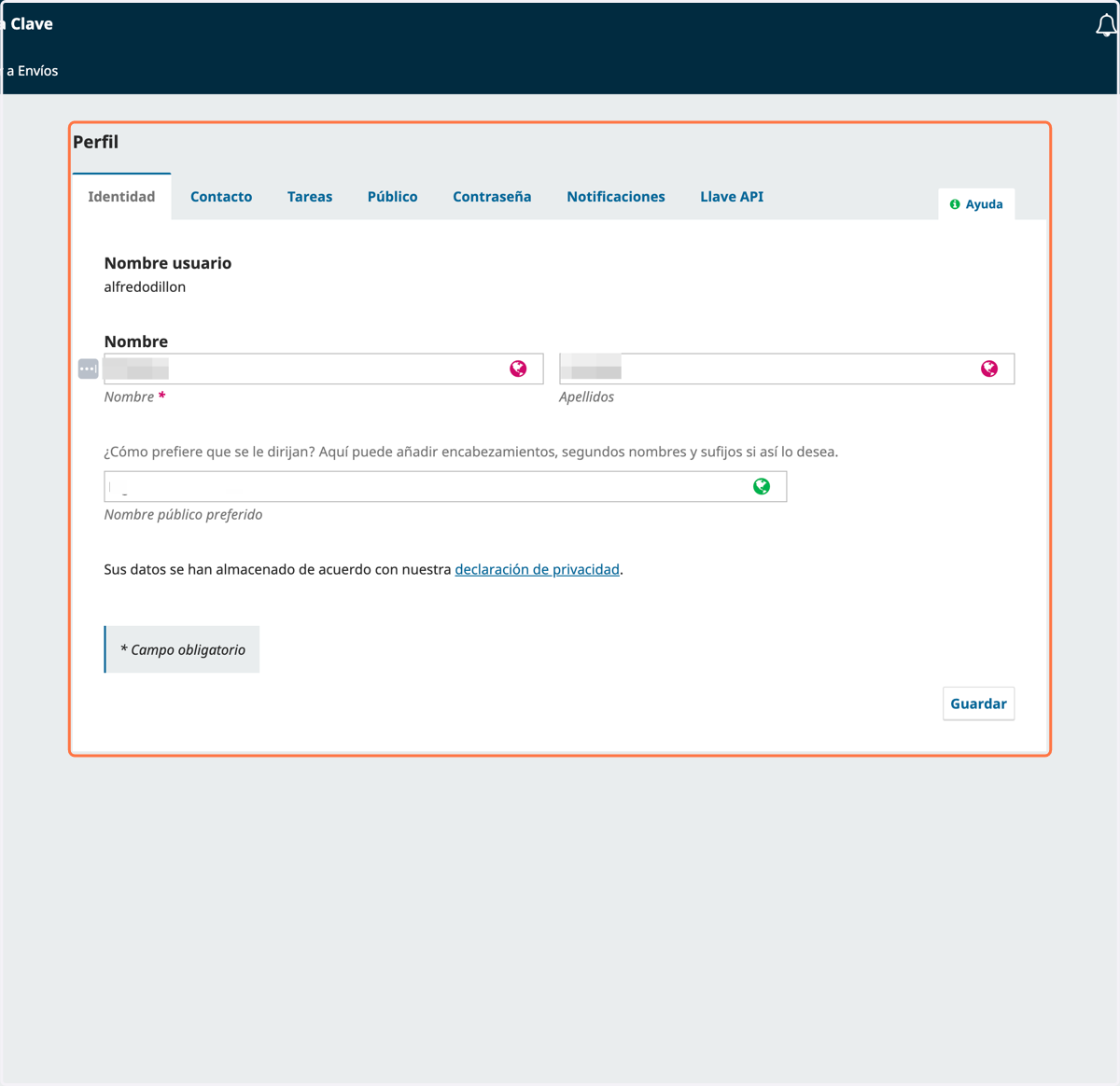Open the Tareas tab

(310, 197)
